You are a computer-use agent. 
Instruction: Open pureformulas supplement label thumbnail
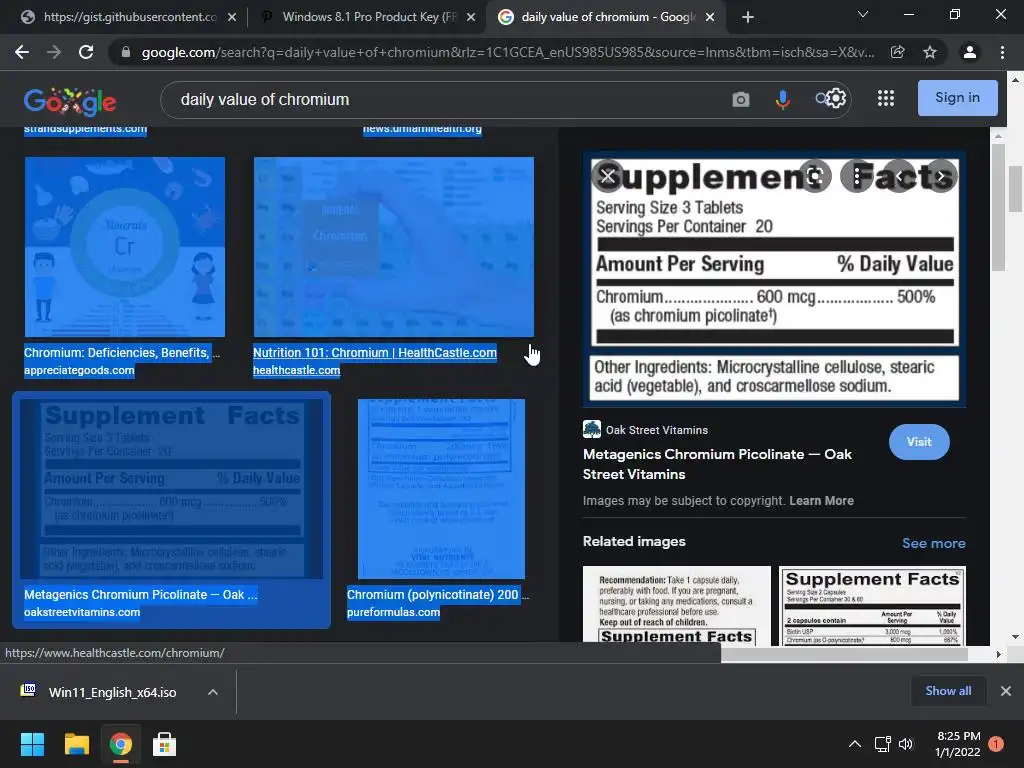coord(441,489)
